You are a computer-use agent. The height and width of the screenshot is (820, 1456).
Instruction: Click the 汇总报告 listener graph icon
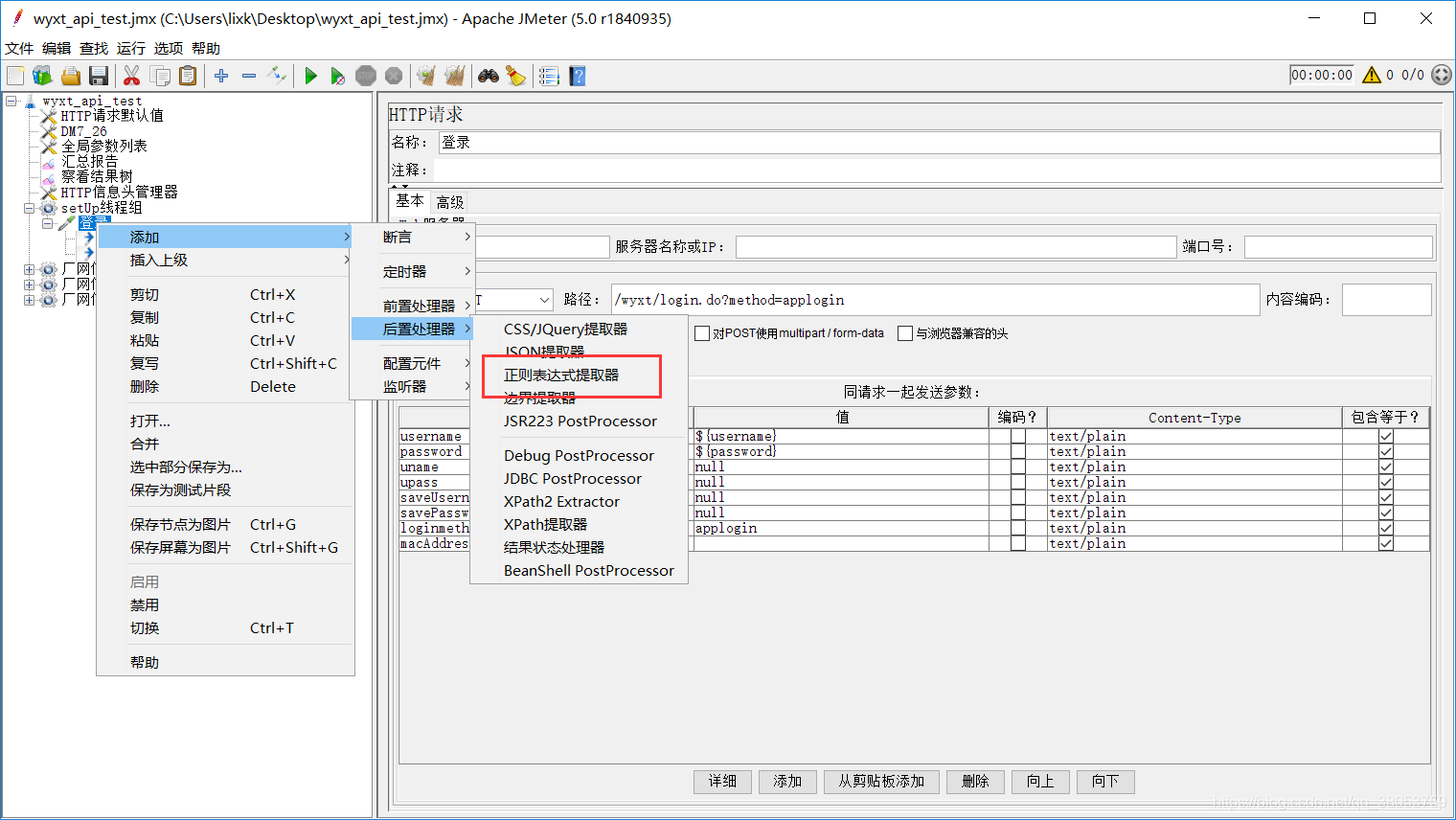49,162
